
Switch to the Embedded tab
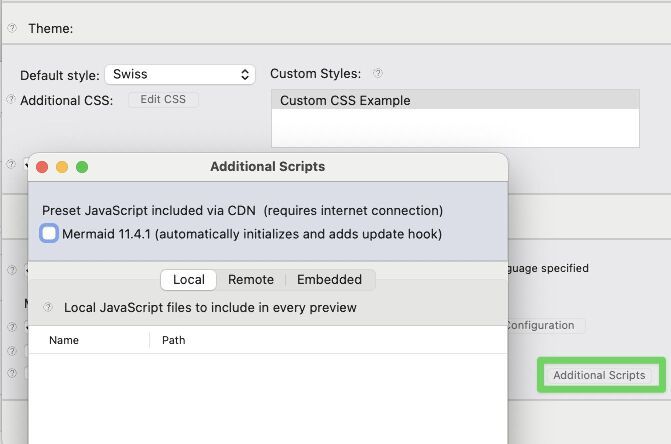[x=330, y=280]
